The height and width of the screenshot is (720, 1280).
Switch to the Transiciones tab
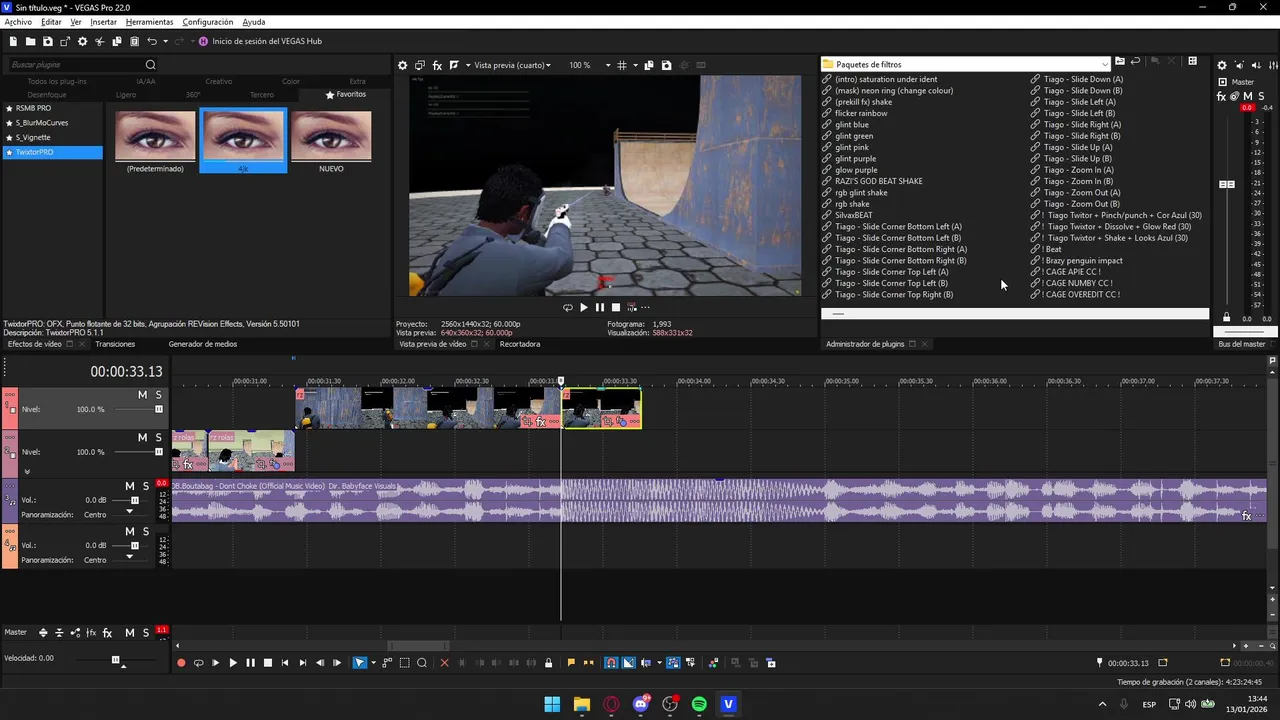[115, 344]
